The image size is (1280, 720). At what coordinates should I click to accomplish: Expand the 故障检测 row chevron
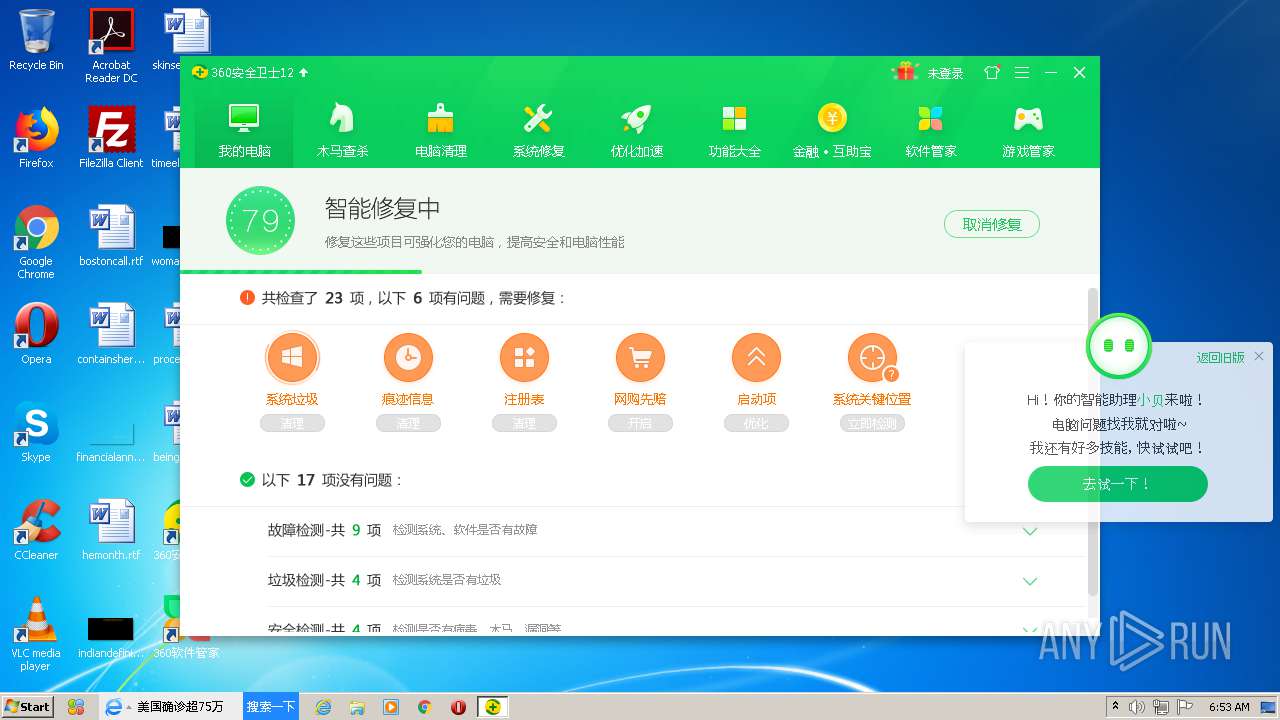(x=1030, y=531)
